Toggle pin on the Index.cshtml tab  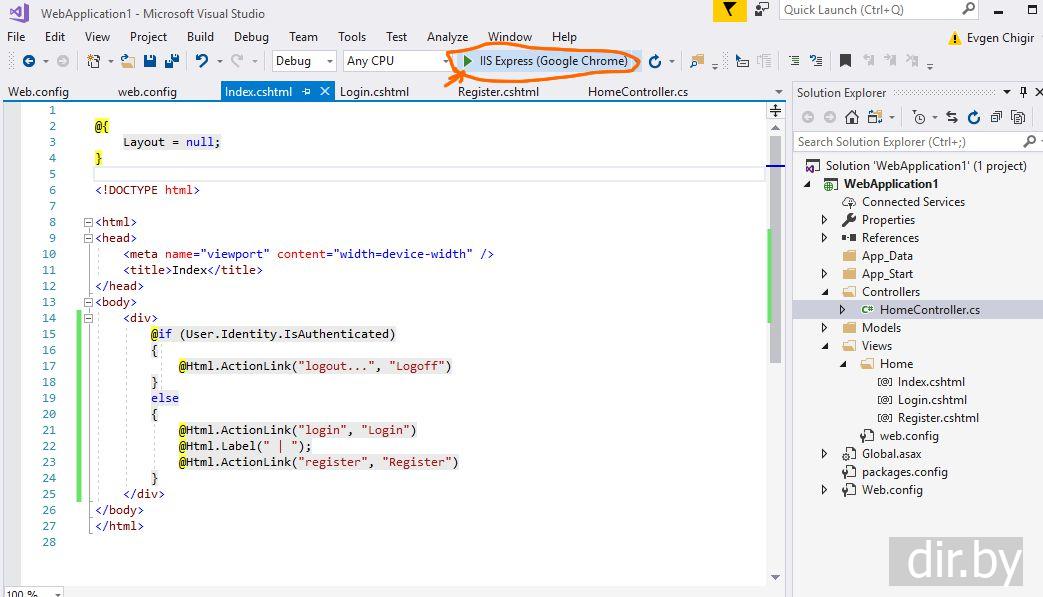[x=307, y=92]
